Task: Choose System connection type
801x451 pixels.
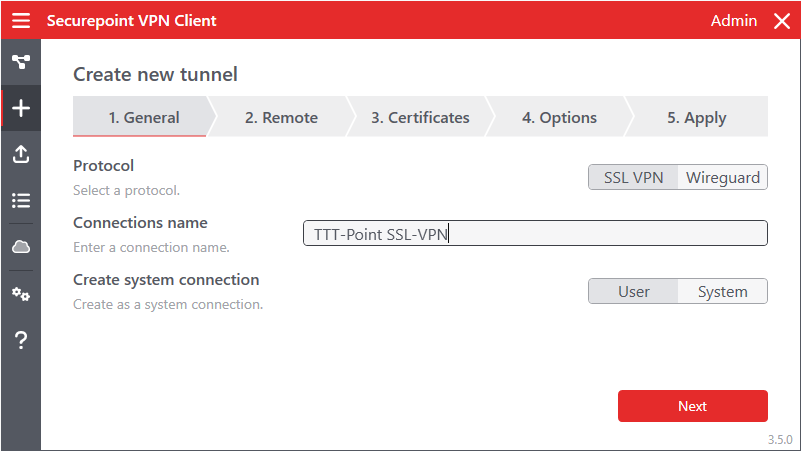Action: tap(722, 292)
